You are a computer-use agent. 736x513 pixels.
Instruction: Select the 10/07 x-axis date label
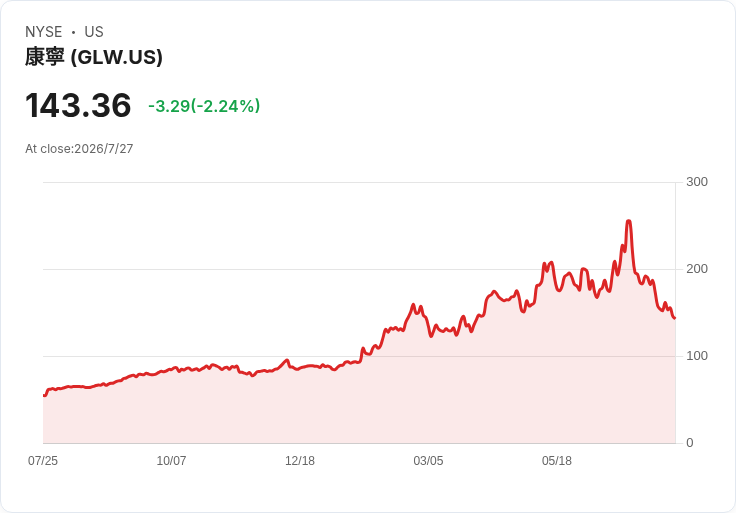point(171,461)
